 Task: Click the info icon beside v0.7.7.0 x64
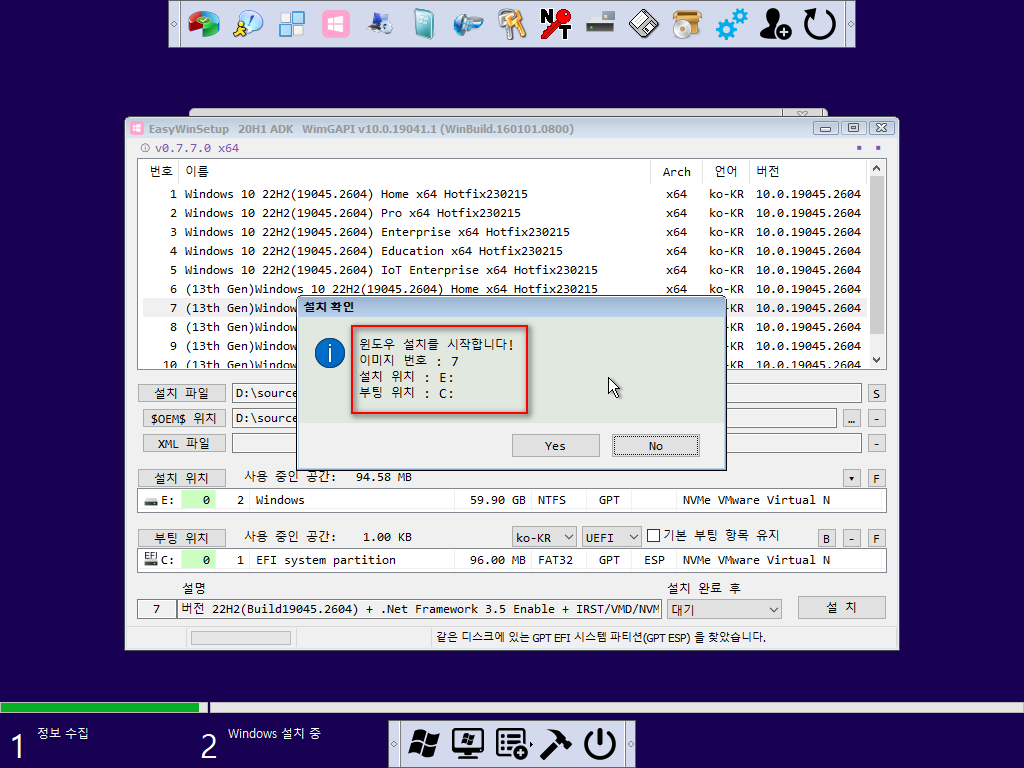tap(145, 148)
